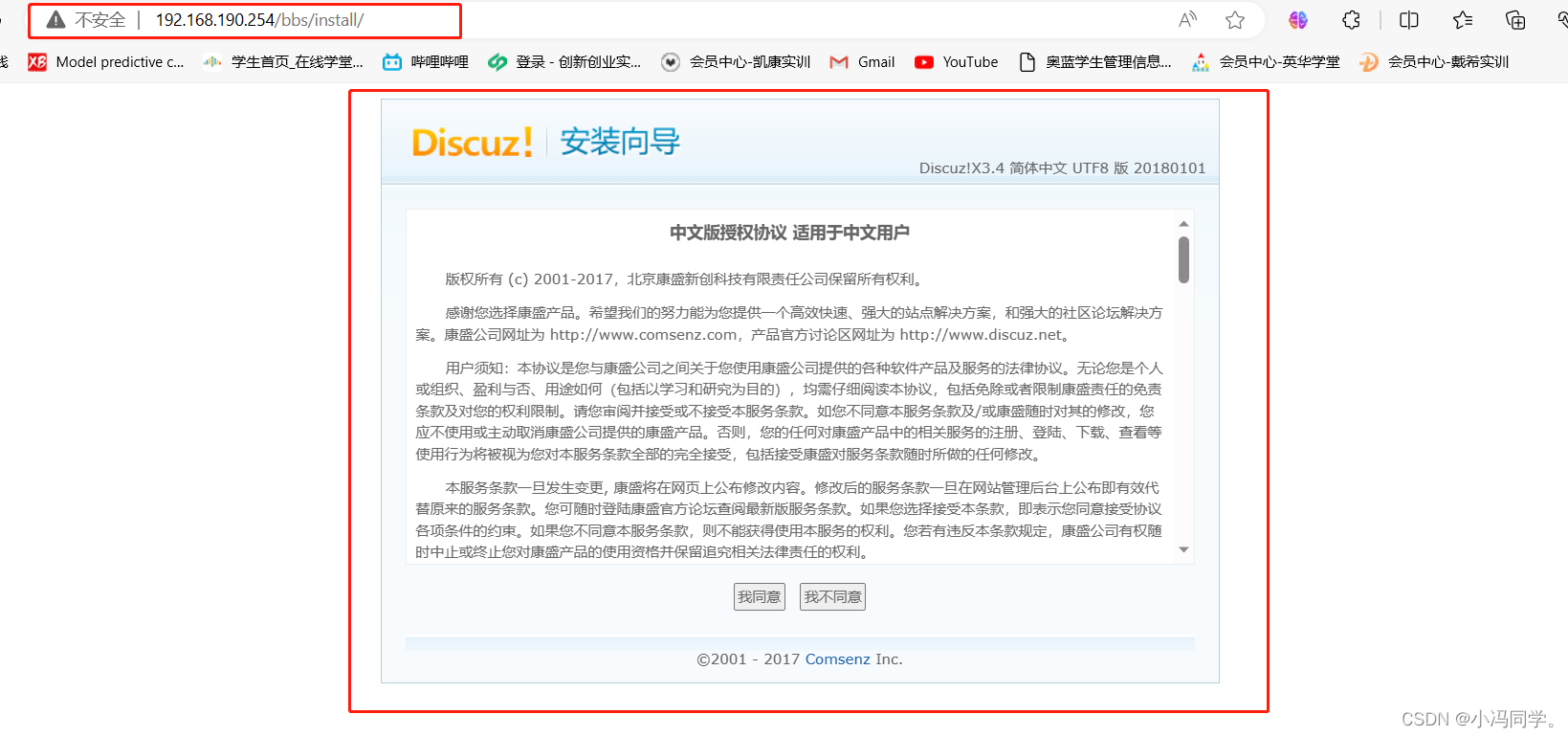This screenshot has height=737, width=1568.
Task: Click the license scrollbar down arrow
Action: click(1183, 549)
